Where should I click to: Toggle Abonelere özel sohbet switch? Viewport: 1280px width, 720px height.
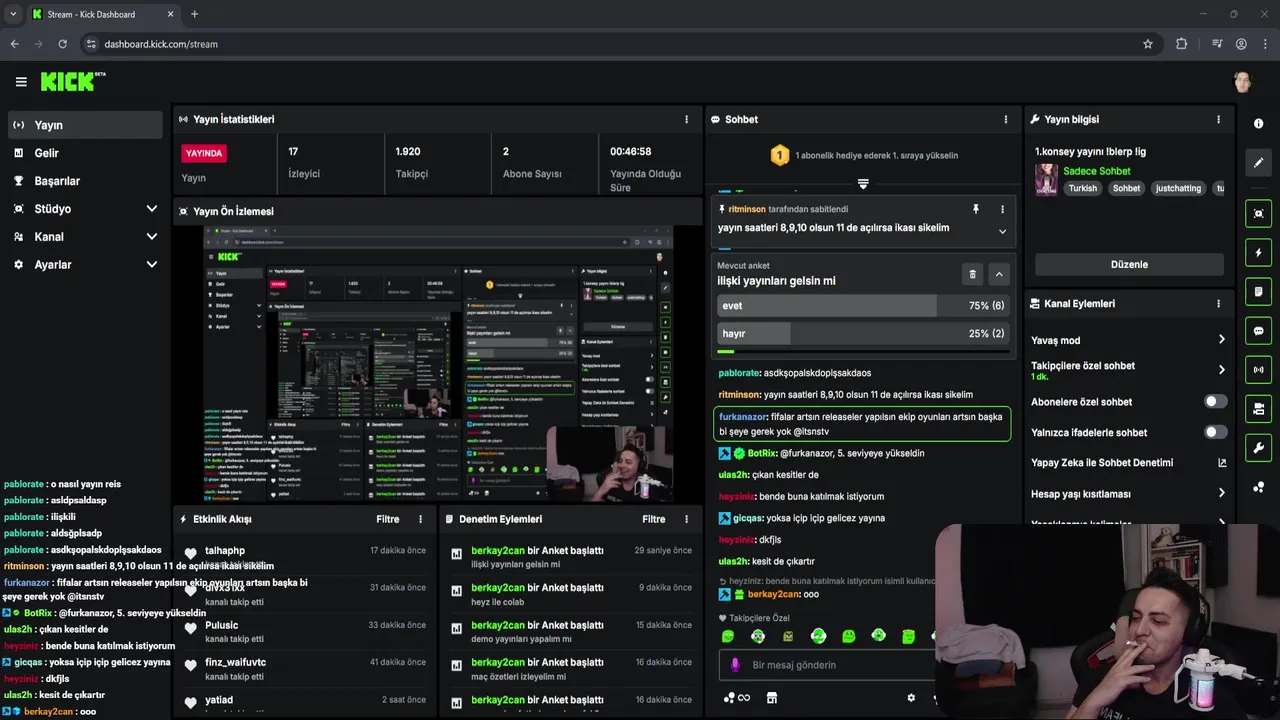click(x=1215, y=402)
